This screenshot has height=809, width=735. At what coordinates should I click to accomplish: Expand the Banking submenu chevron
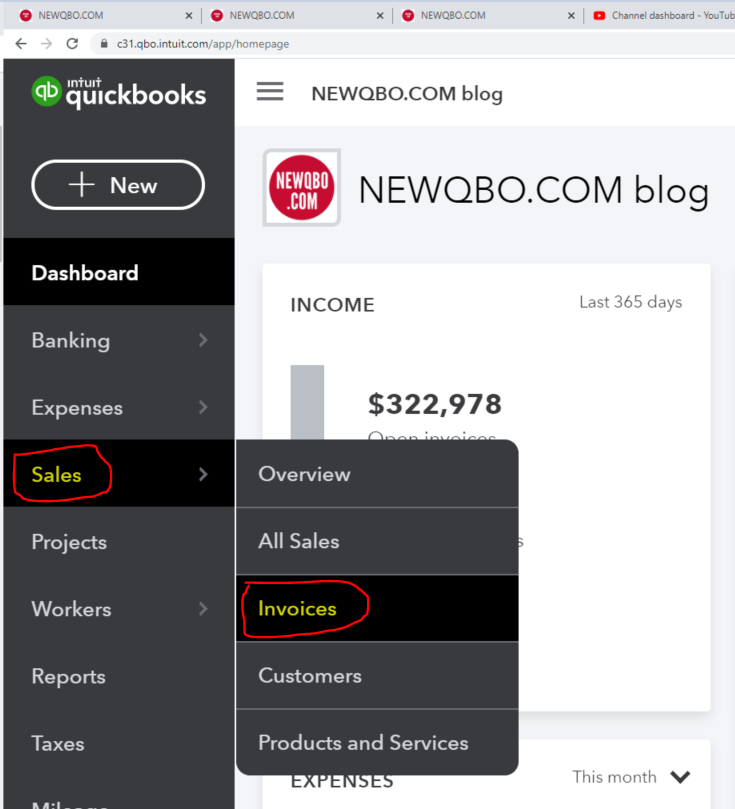pyautogui.click(x=203, y=340)
